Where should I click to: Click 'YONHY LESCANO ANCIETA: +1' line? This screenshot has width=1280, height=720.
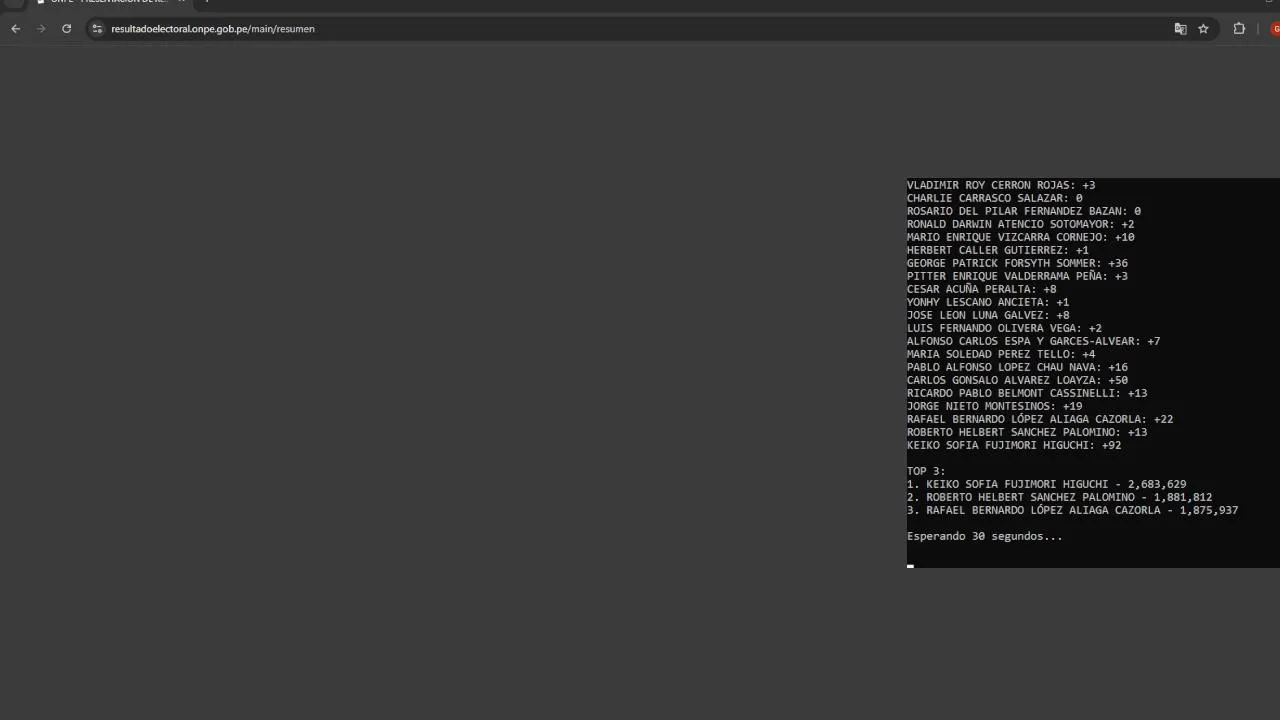pos(988,302)
